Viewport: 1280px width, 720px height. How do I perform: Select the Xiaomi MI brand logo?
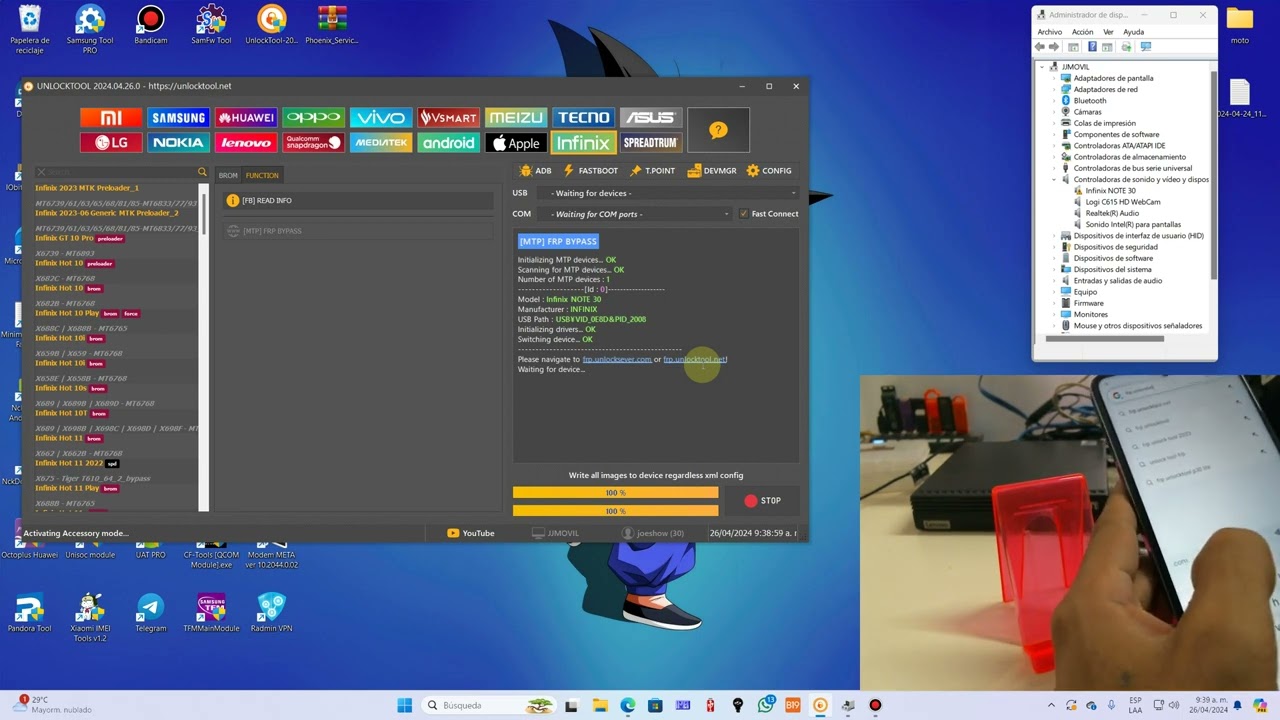(111, 118)
